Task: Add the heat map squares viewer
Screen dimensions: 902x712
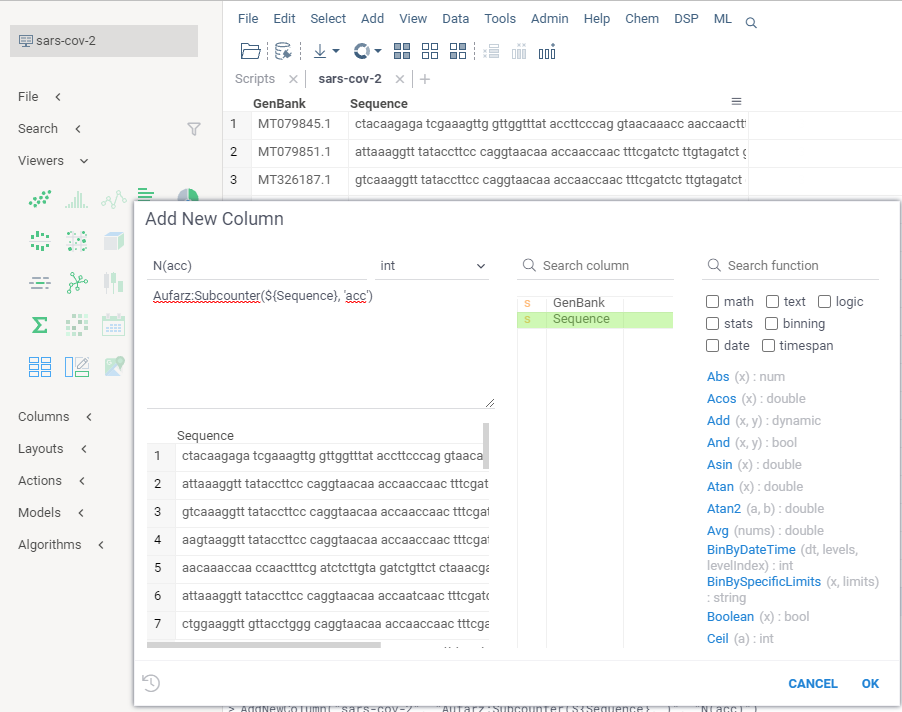Action: pos(77,325)
